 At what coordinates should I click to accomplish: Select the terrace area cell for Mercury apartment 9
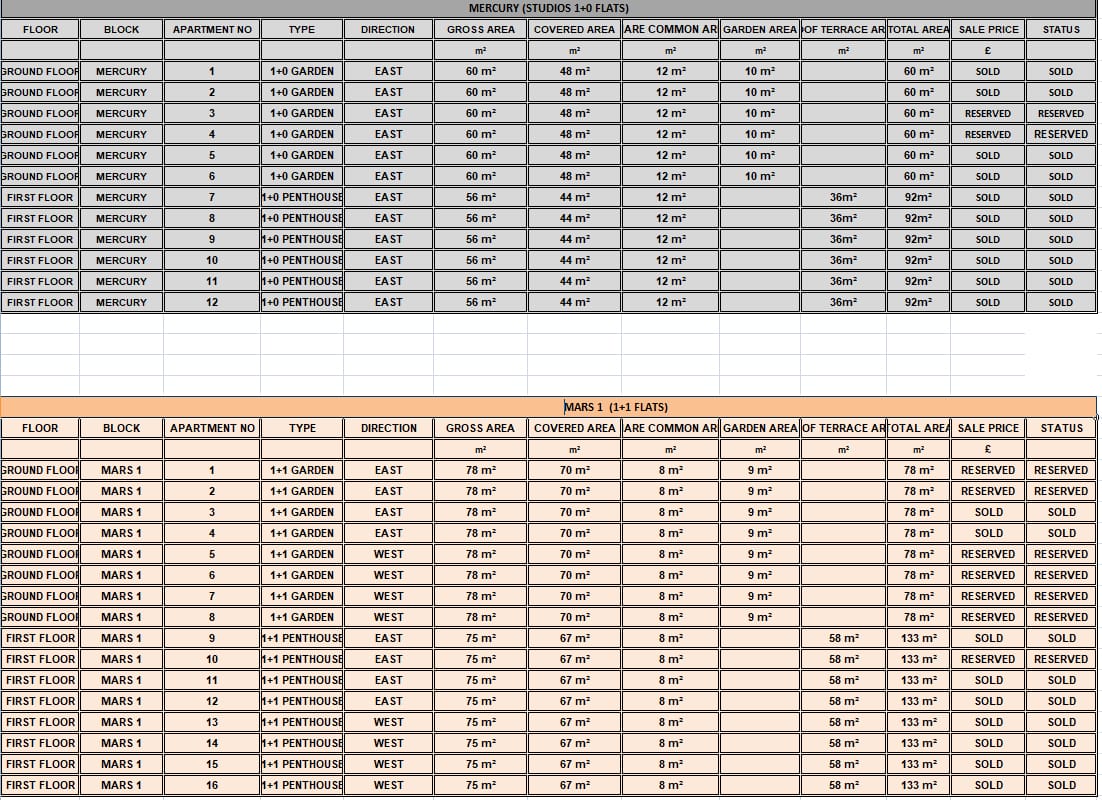click(843, 239)
